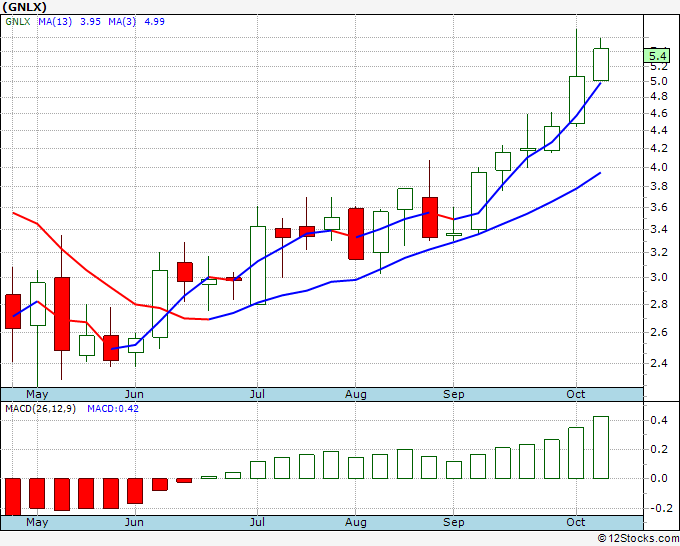The height and width of the screenshot is (546, 680).
Task: Select the -0.2 label on MACD axis
Action: [x=661, y=508]
